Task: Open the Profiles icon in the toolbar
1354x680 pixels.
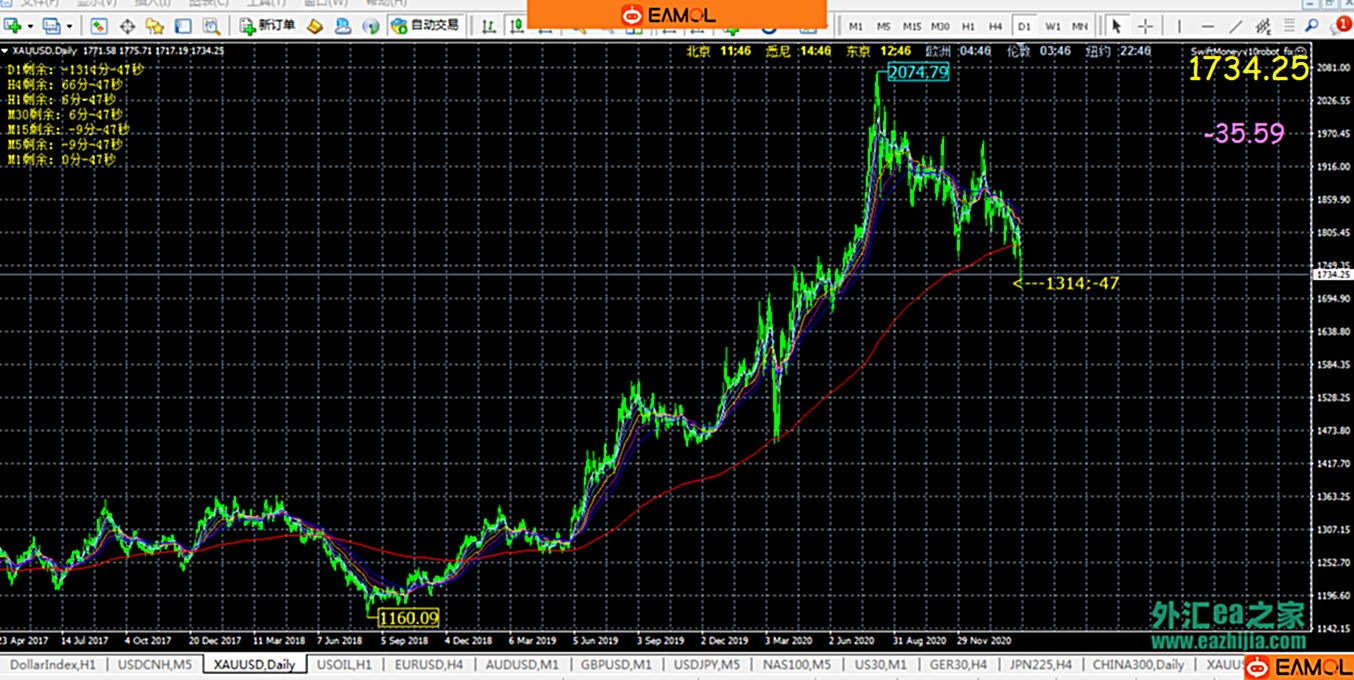Action: 51,25
